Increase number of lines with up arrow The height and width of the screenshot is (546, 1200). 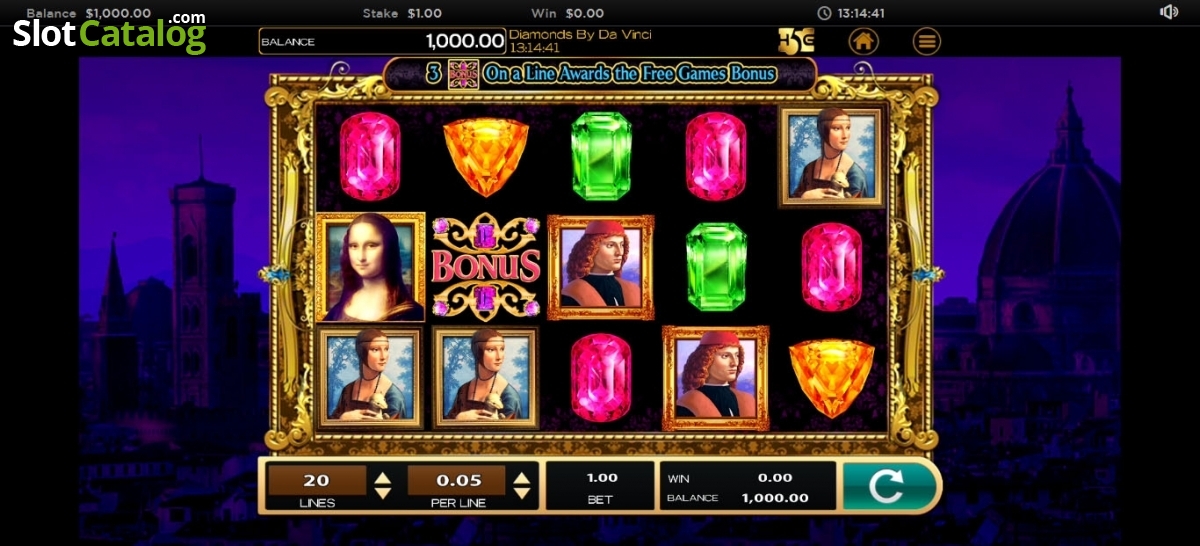coord(382,477)
